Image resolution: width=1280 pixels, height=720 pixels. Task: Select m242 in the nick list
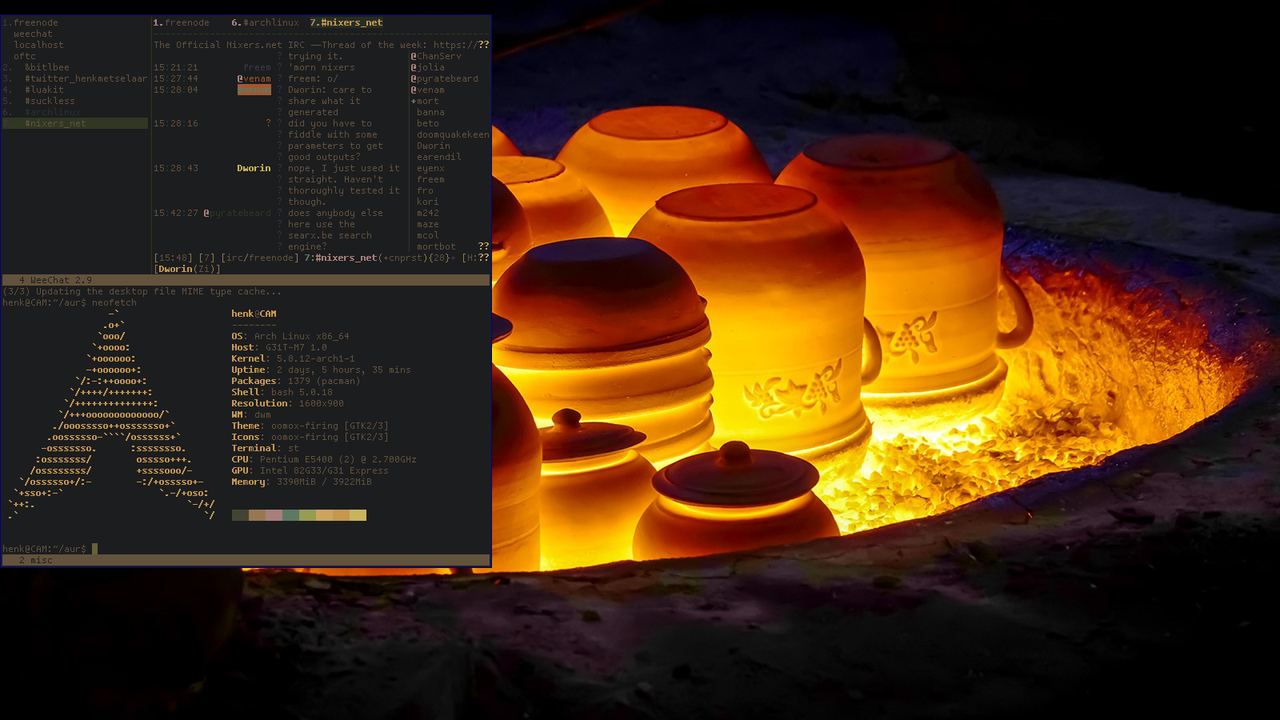[428, 213]
